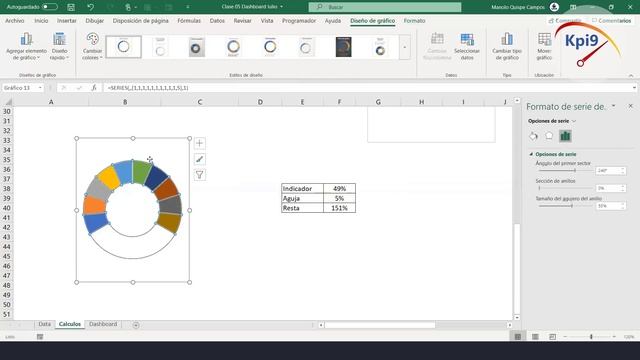Close the Formato de serie pane

[x=631, y=106]
